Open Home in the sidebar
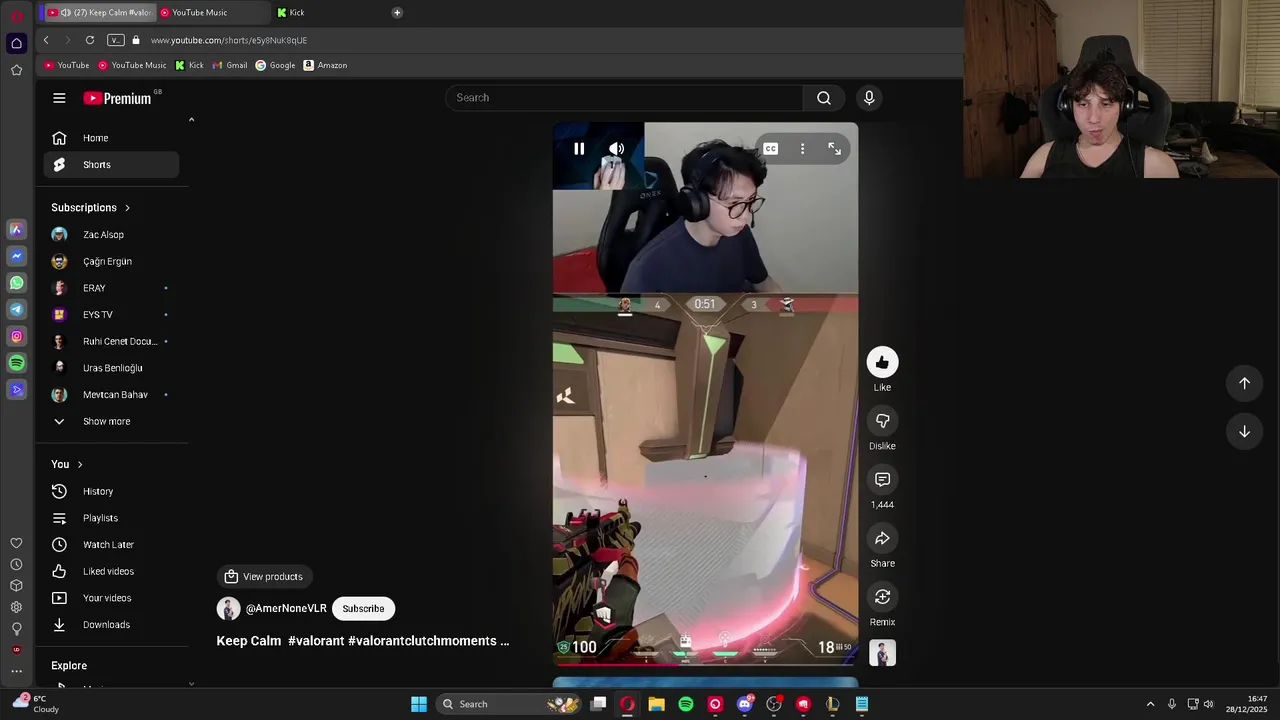 [111, 138]
